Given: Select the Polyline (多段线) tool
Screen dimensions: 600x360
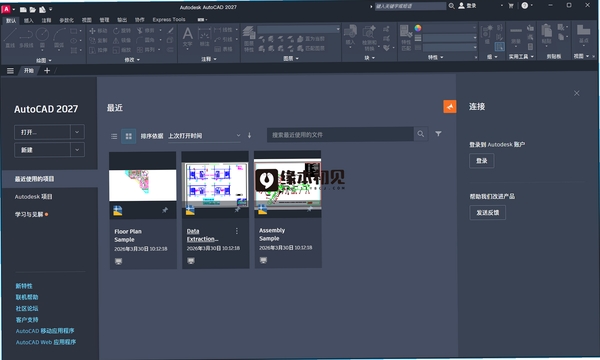Looking at the screenshot, I should 26,37.
